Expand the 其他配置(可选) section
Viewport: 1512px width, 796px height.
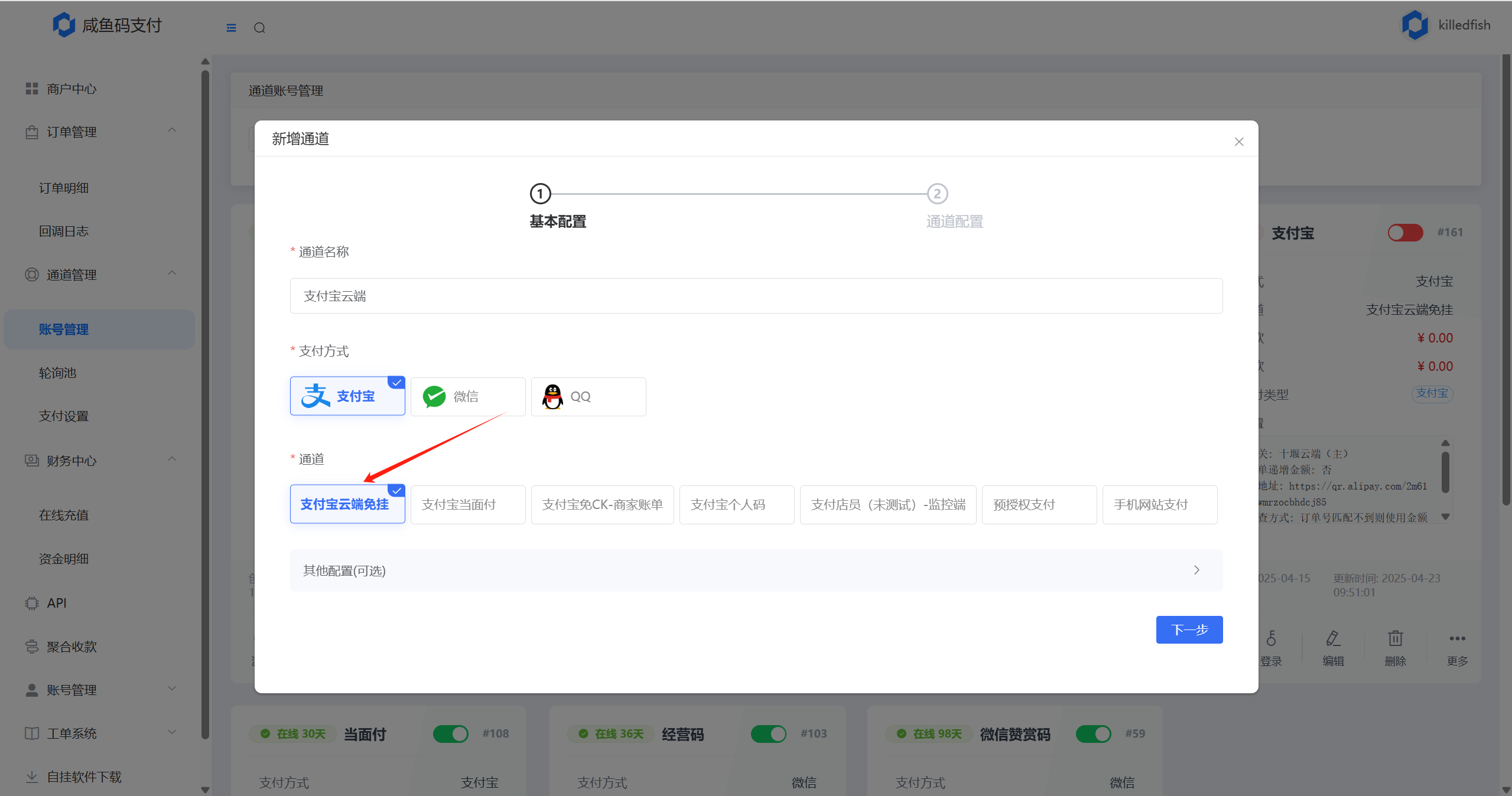(x=756, y=570)
